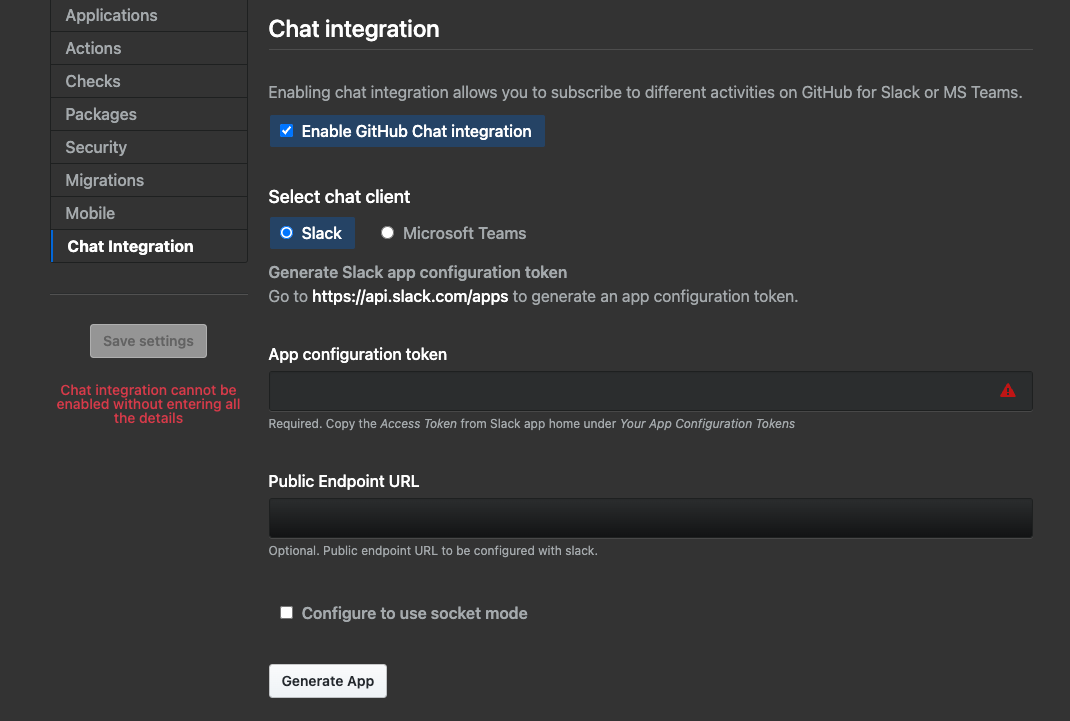
Task: Open the Mobile settings page
Action: point(90,213)
